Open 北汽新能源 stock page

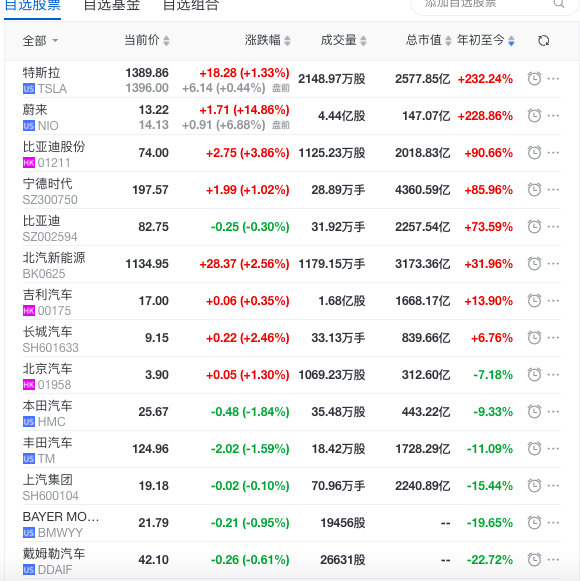[54, 258]
